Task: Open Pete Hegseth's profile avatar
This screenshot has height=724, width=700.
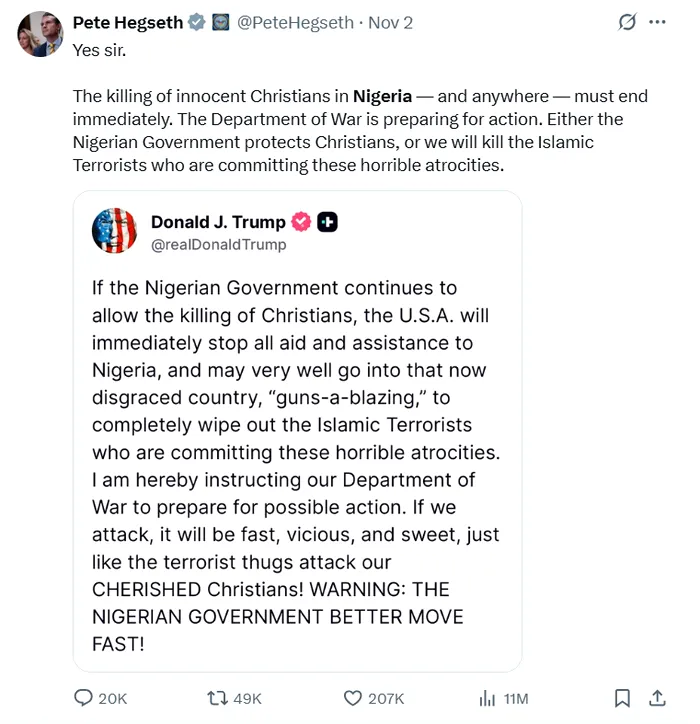Action: coord(40,34)
